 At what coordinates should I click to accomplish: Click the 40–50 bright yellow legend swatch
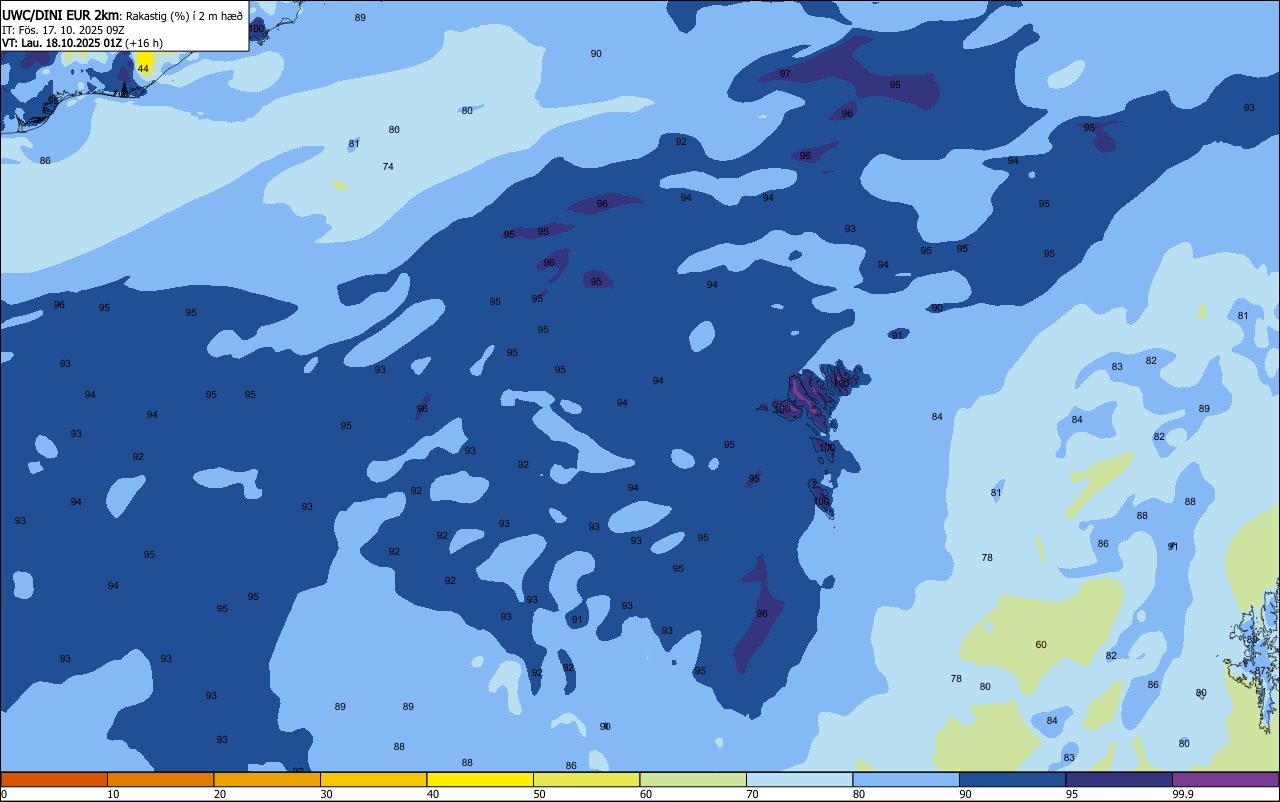[480, 779]
